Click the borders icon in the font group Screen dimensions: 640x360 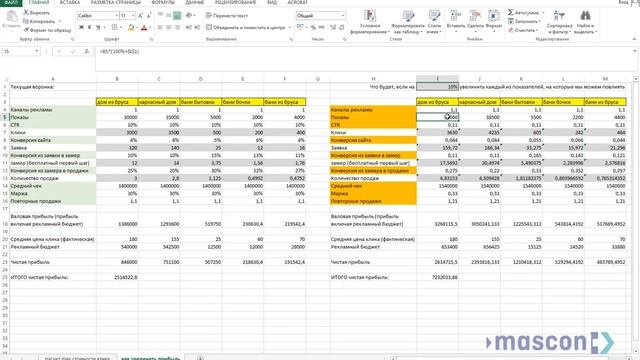pos(114,27)
